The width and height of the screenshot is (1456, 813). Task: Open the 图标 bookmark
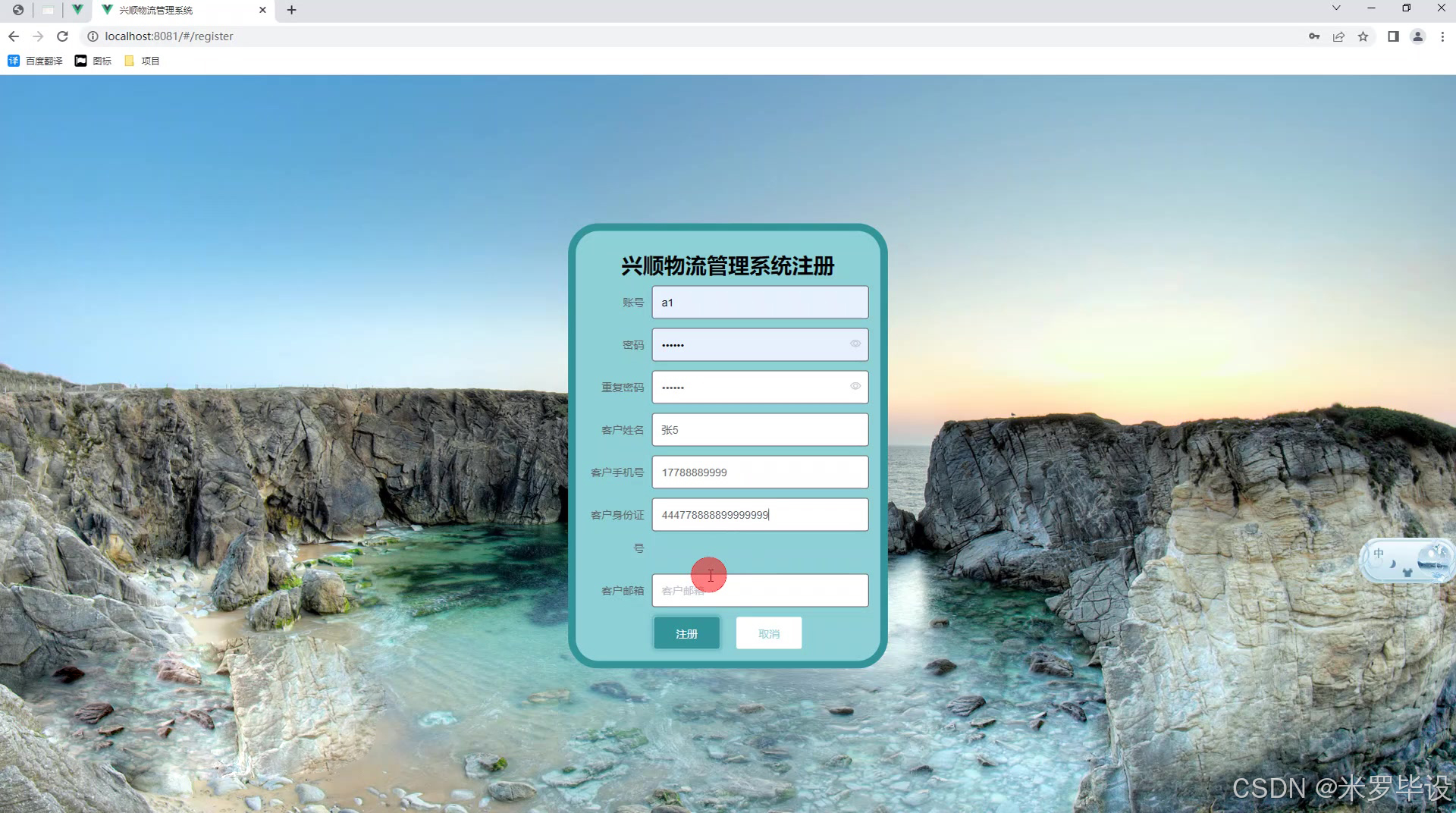pos(93,61)
